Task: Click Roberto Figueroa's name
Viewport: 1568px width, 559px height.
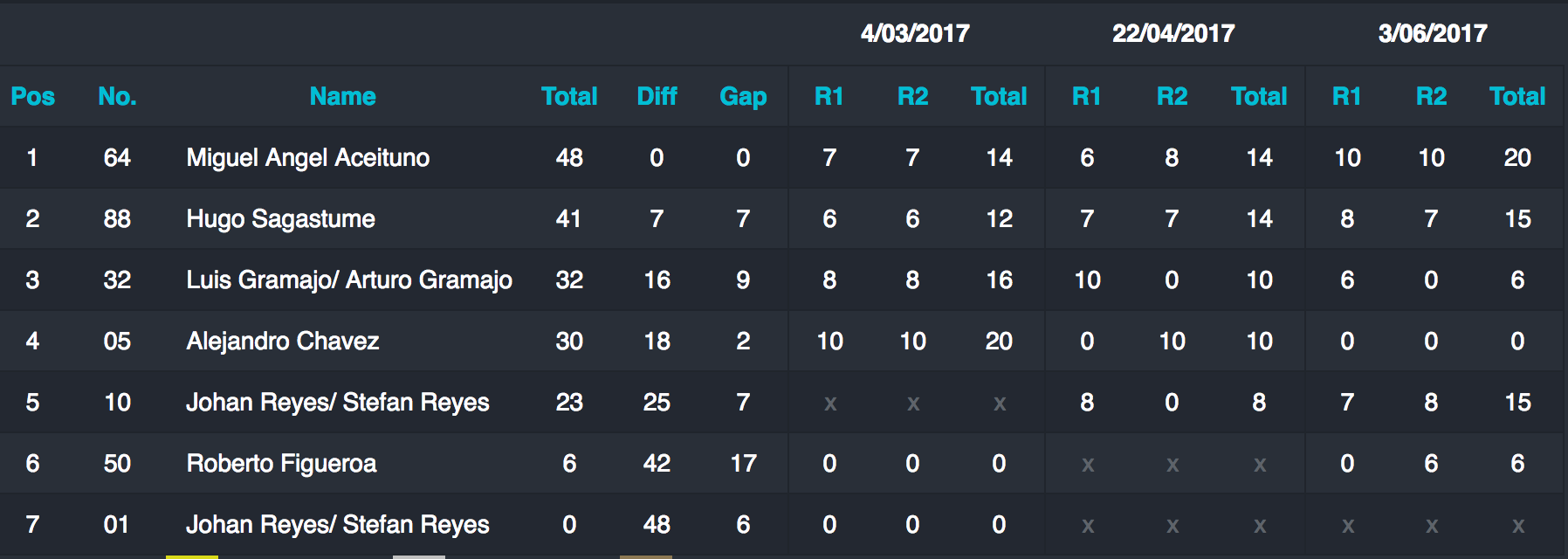Action: [281, 463]
